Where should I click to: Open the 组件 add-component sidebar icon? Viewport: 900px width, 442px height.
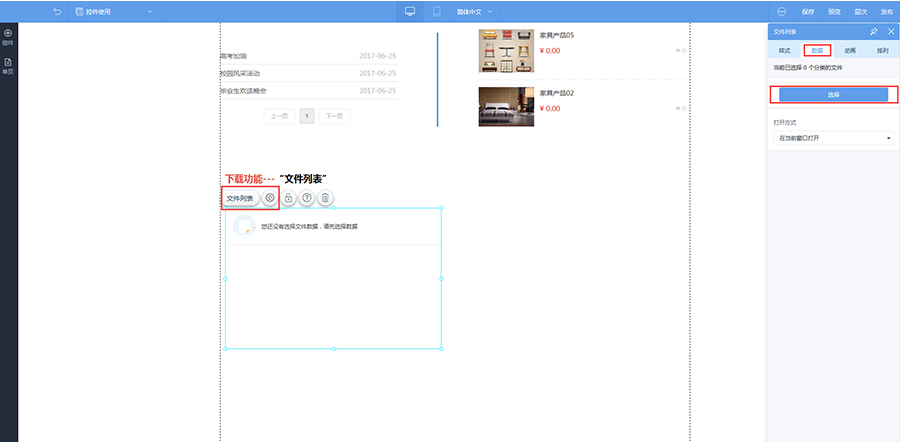pyautogui.click(x=8, y=37)
